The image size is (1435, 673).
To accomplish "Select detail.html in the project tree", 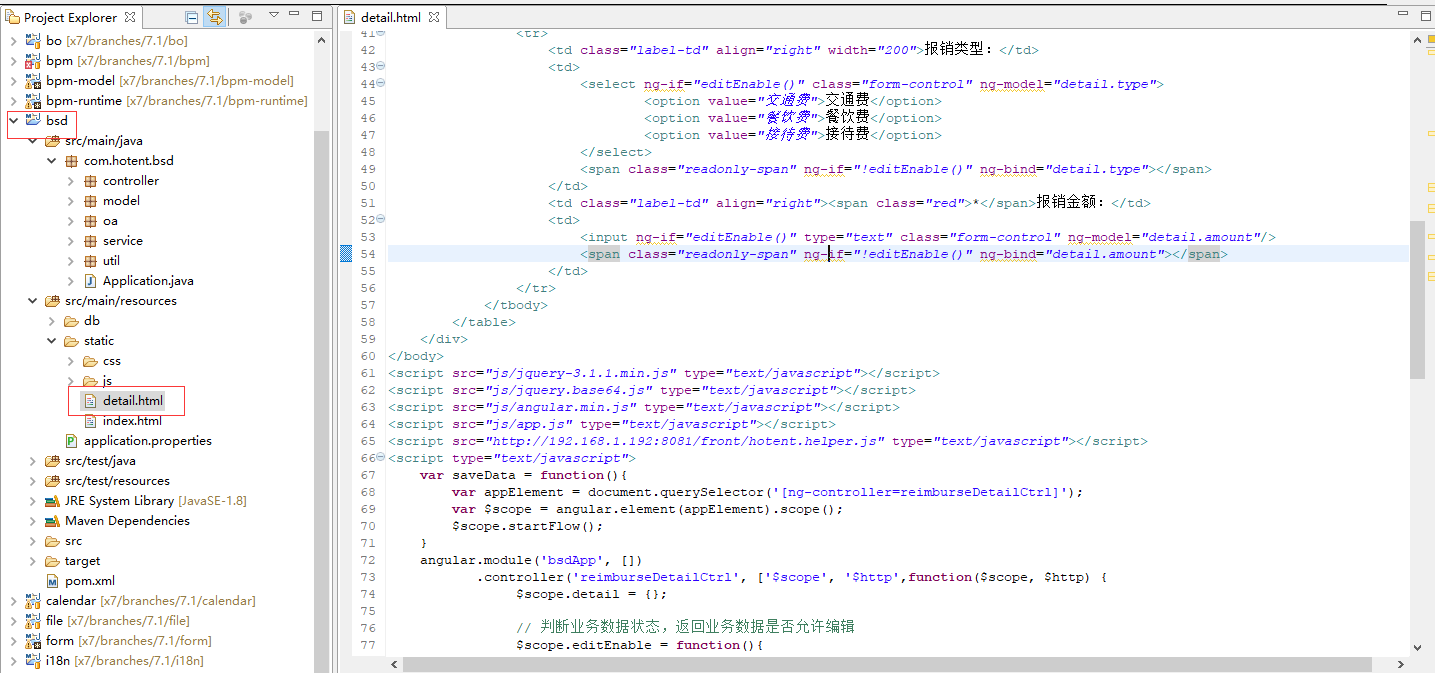I will [x=132, y=401].
